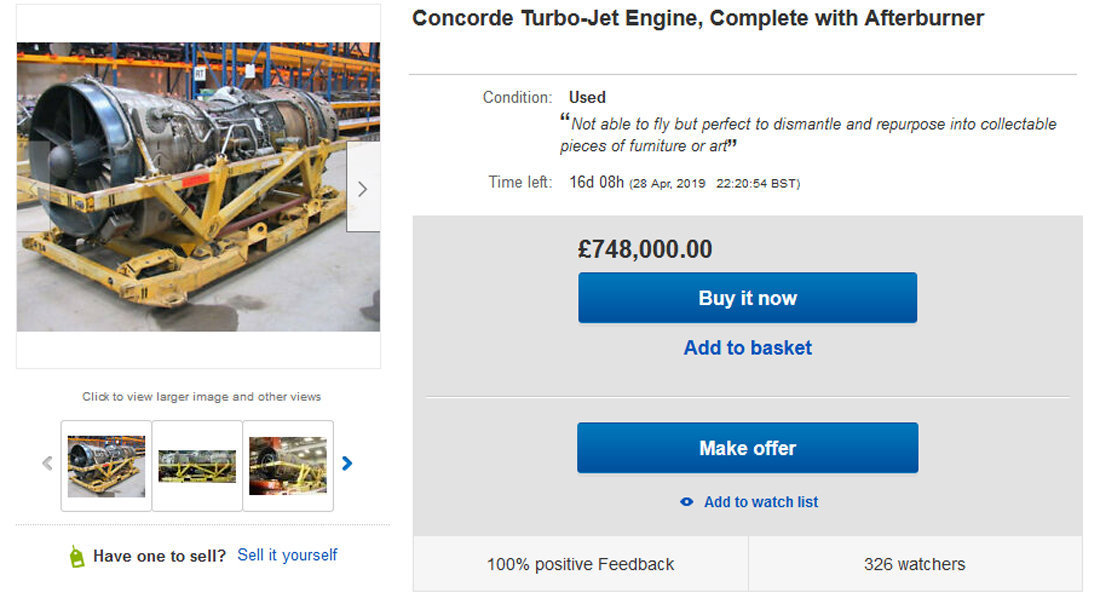Select the third engine thumbnail

[x=288, y=466]
